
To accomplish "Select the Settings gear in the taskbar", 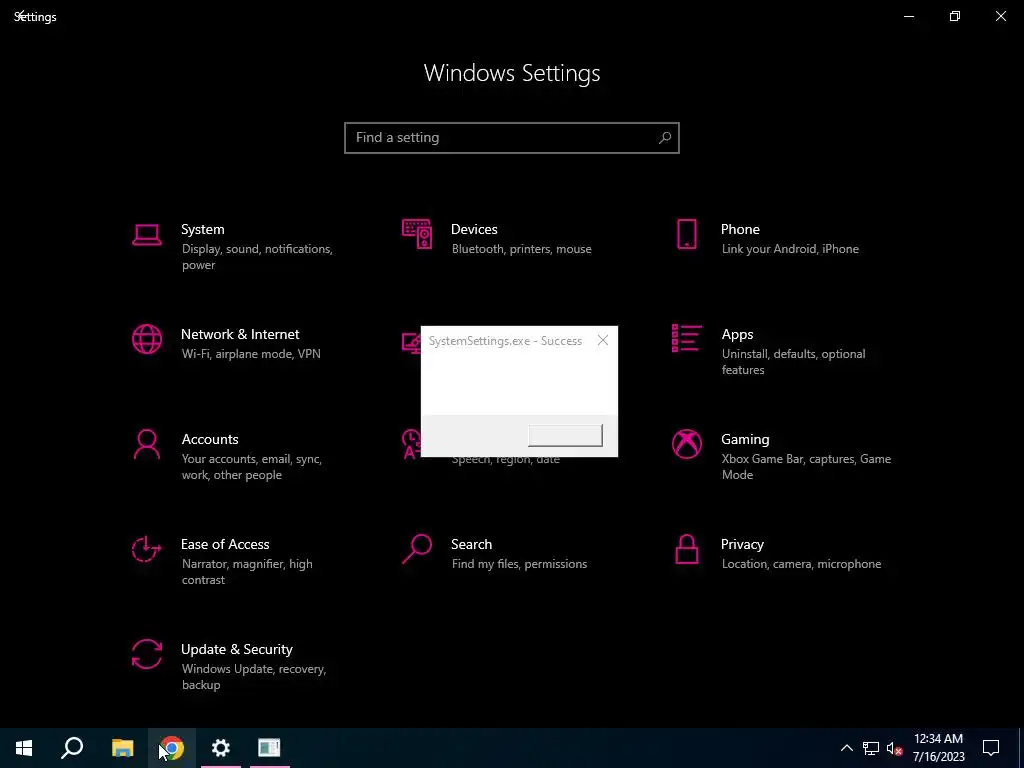I will [221, 748].
